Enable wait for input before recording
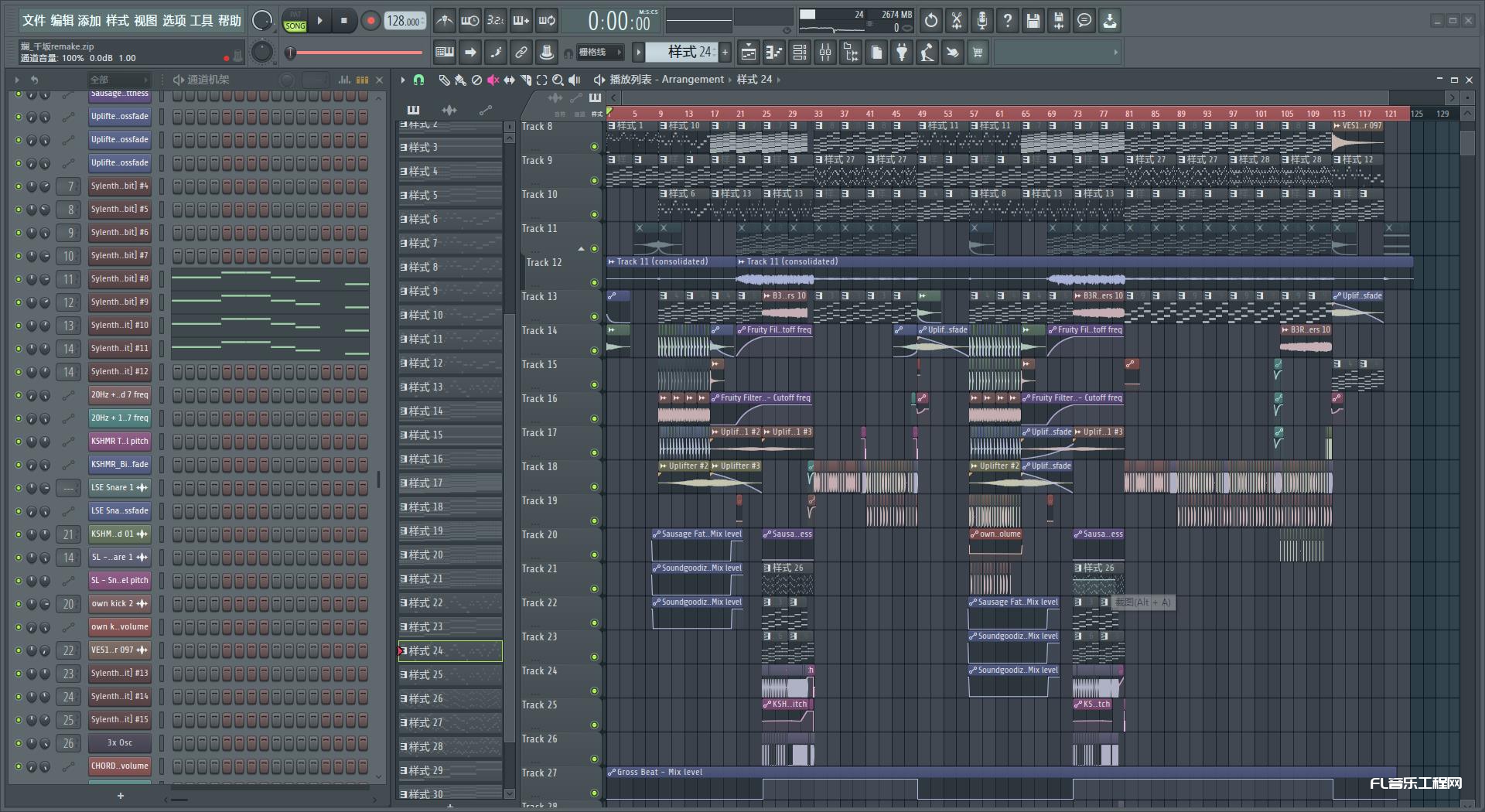The width and height of the screenshot is (1485, 812). pos(469,21)
